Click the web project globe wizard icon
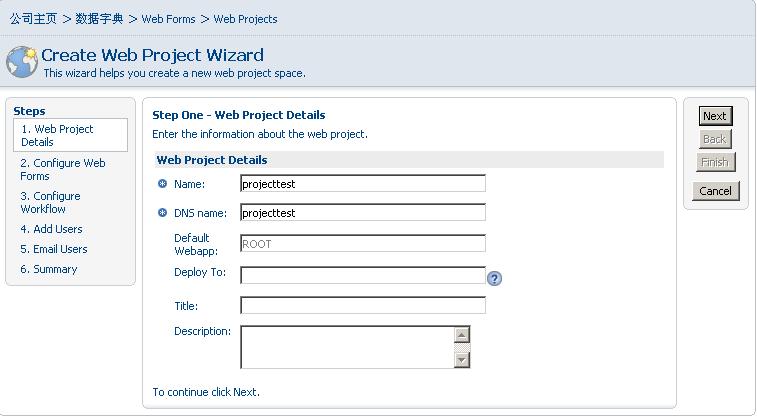 22,62
